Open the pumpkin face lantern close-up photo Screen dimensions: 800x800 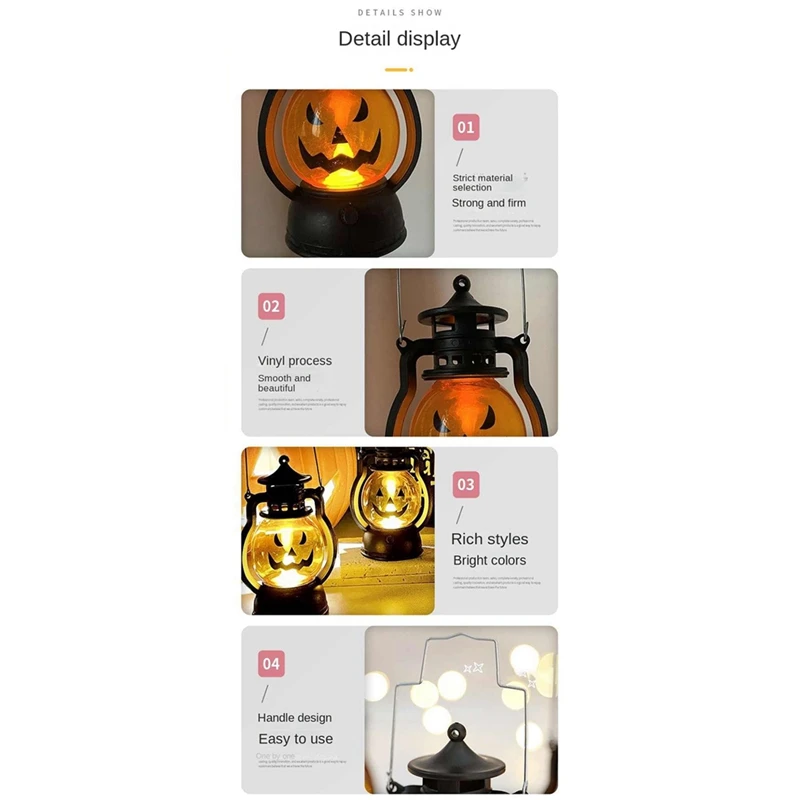[x=338, y=173]
